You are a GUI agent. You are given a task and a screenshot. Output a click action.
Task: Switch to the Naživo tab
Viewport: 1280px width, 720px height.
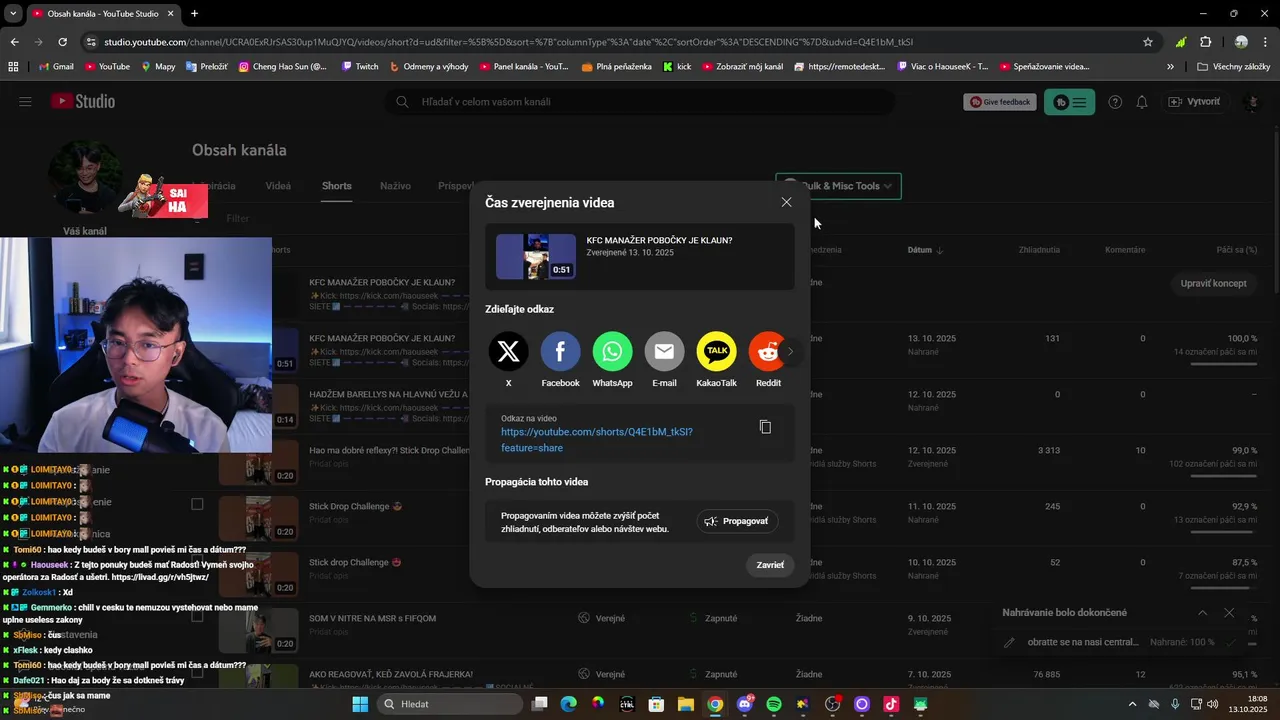coord(395,186)
